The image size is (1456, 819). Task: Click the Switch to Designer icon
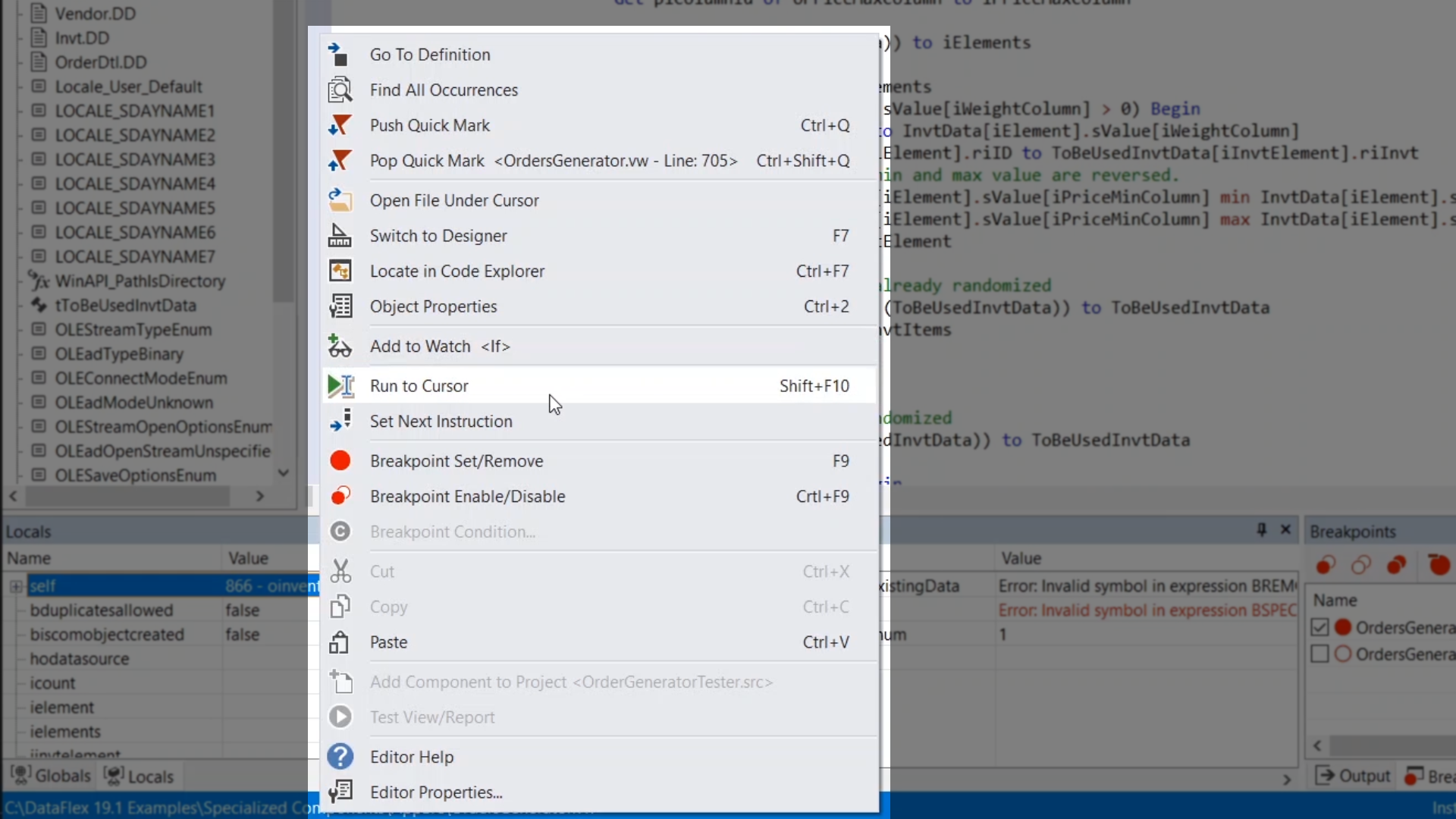[x=339, y=236]
